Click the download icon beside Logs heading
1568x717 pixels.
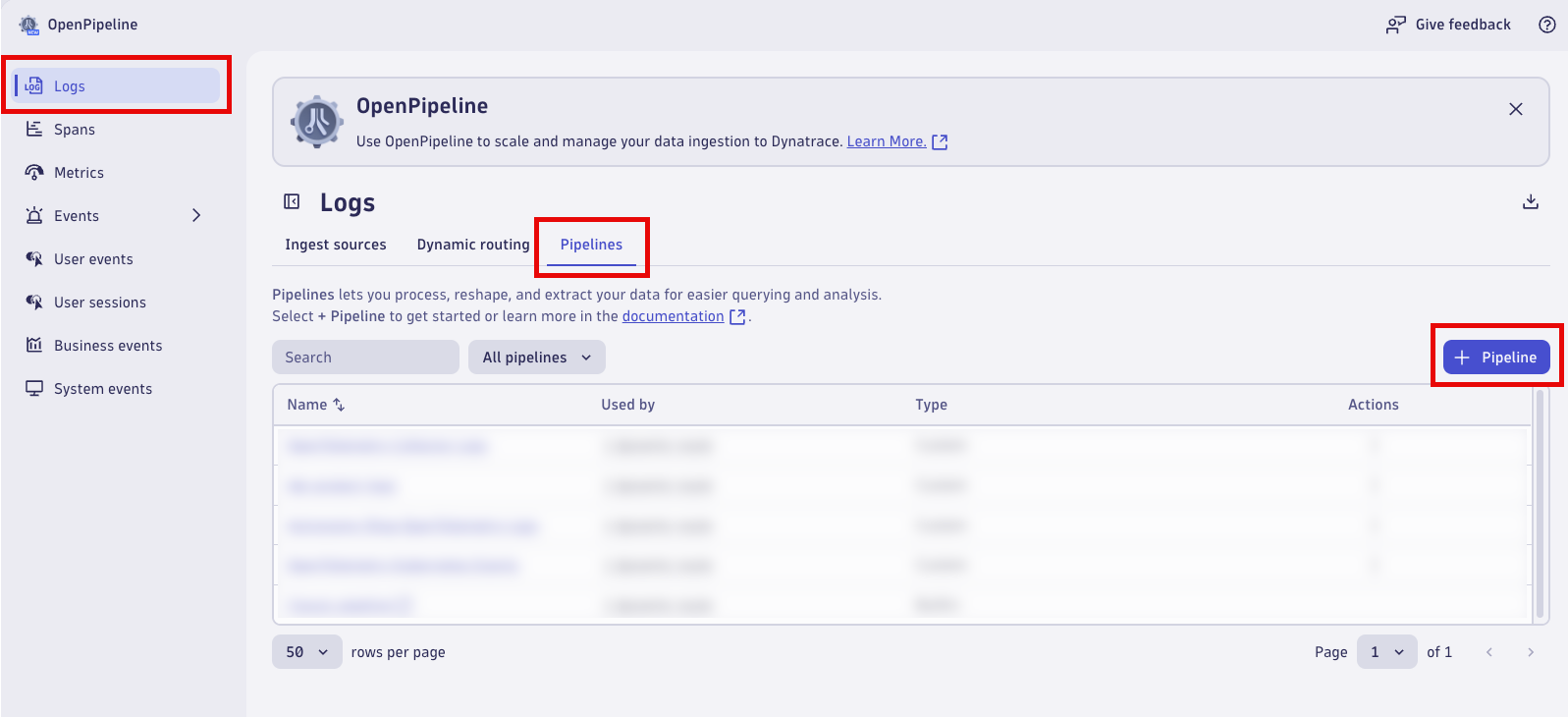pos(1531,201)
